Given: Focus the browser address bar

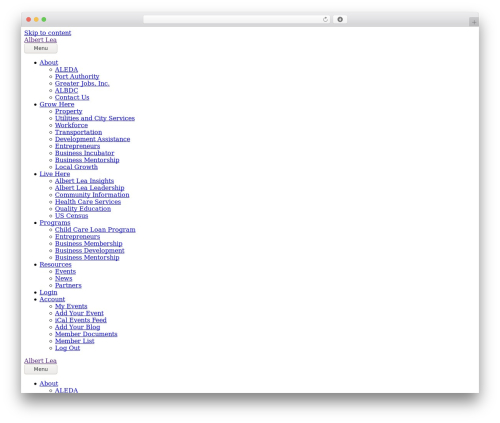Looking at the screenshot, I should point(233,20).
